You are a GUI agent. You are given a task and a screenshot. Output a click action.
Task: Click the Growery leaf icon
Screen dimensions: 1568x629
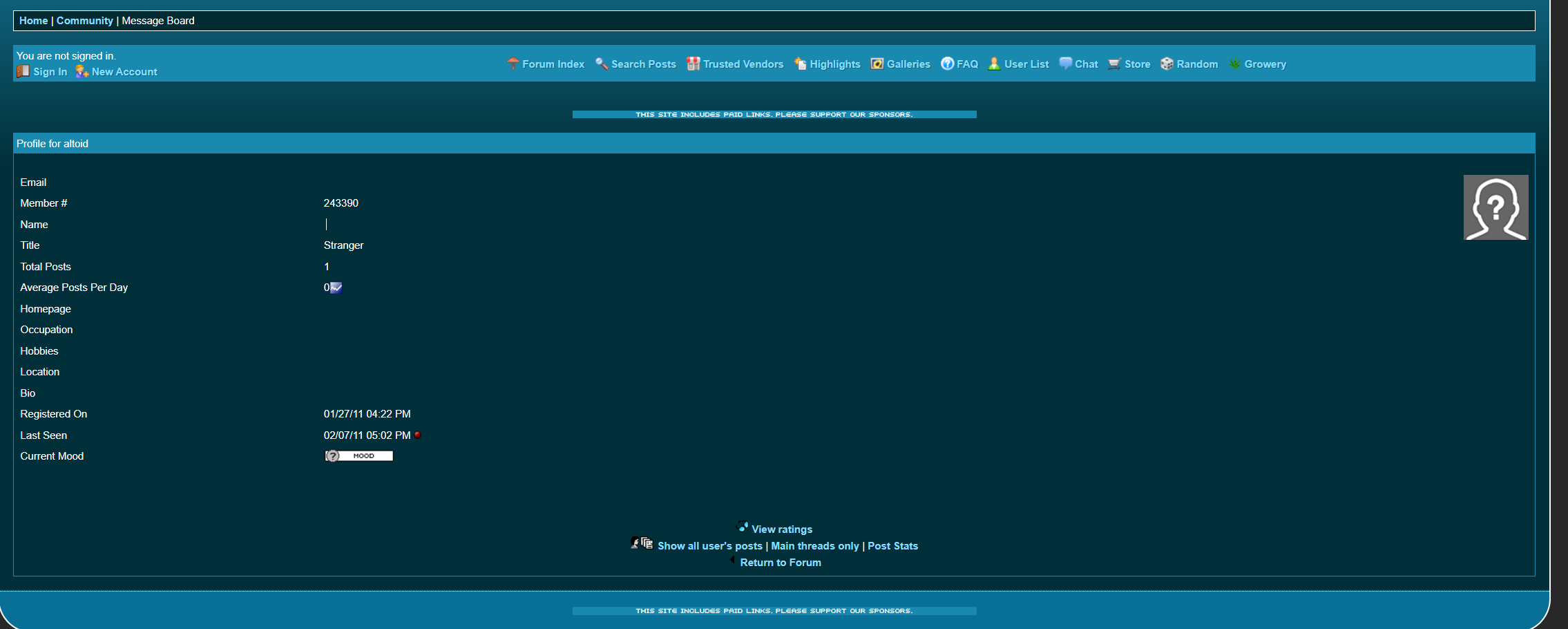click(1234, 64)
